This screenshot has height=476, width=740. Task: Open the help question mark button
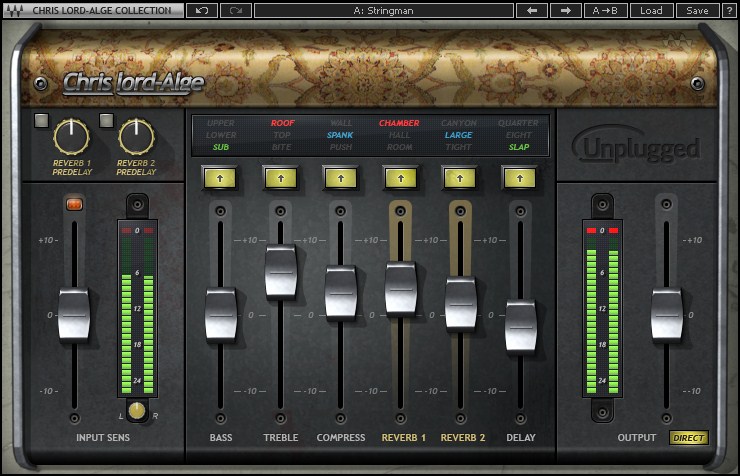coord(728,10)
